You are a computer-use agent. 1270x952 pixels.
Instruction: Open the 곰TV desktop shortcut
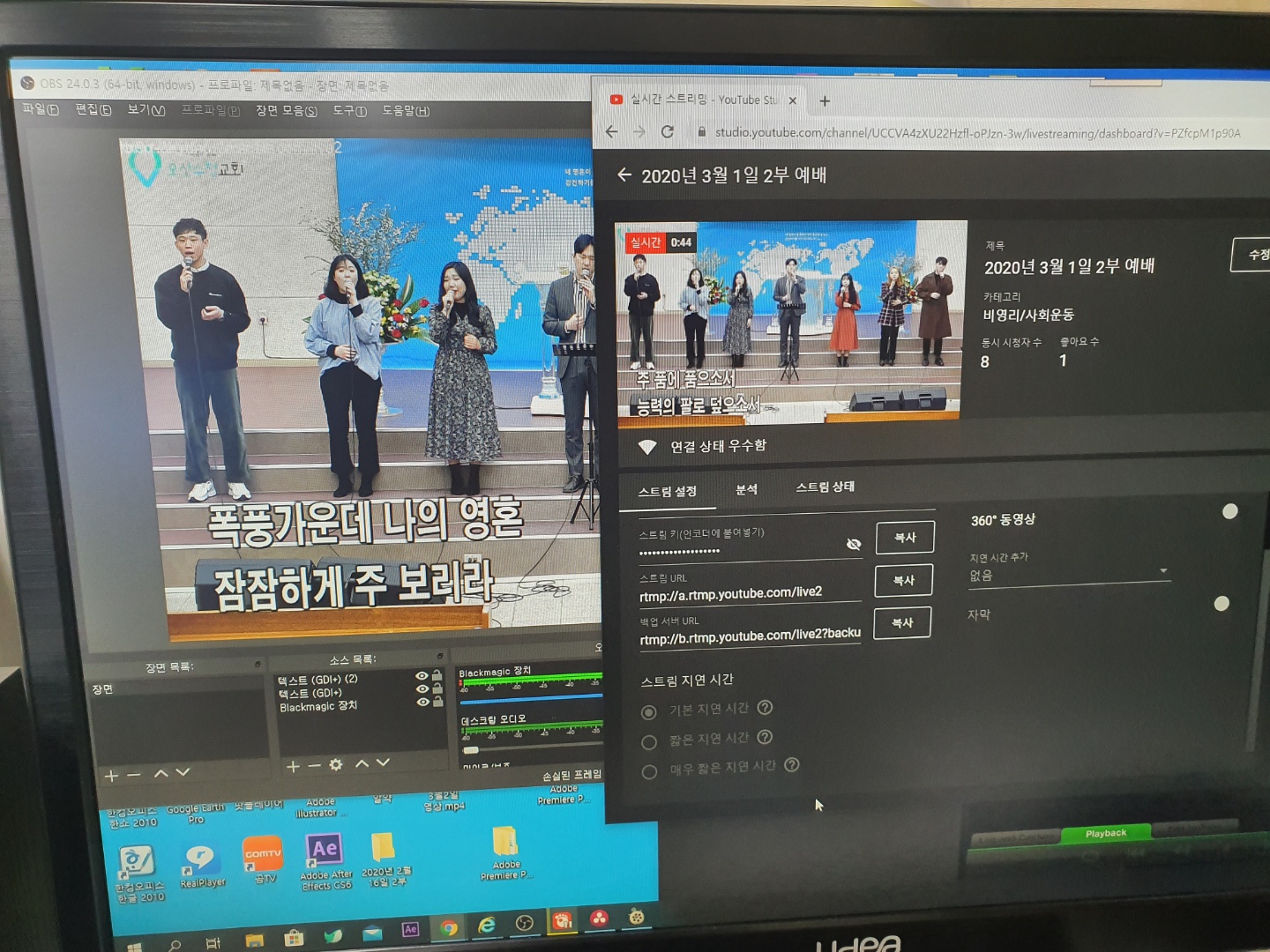(x=263, y=859)
